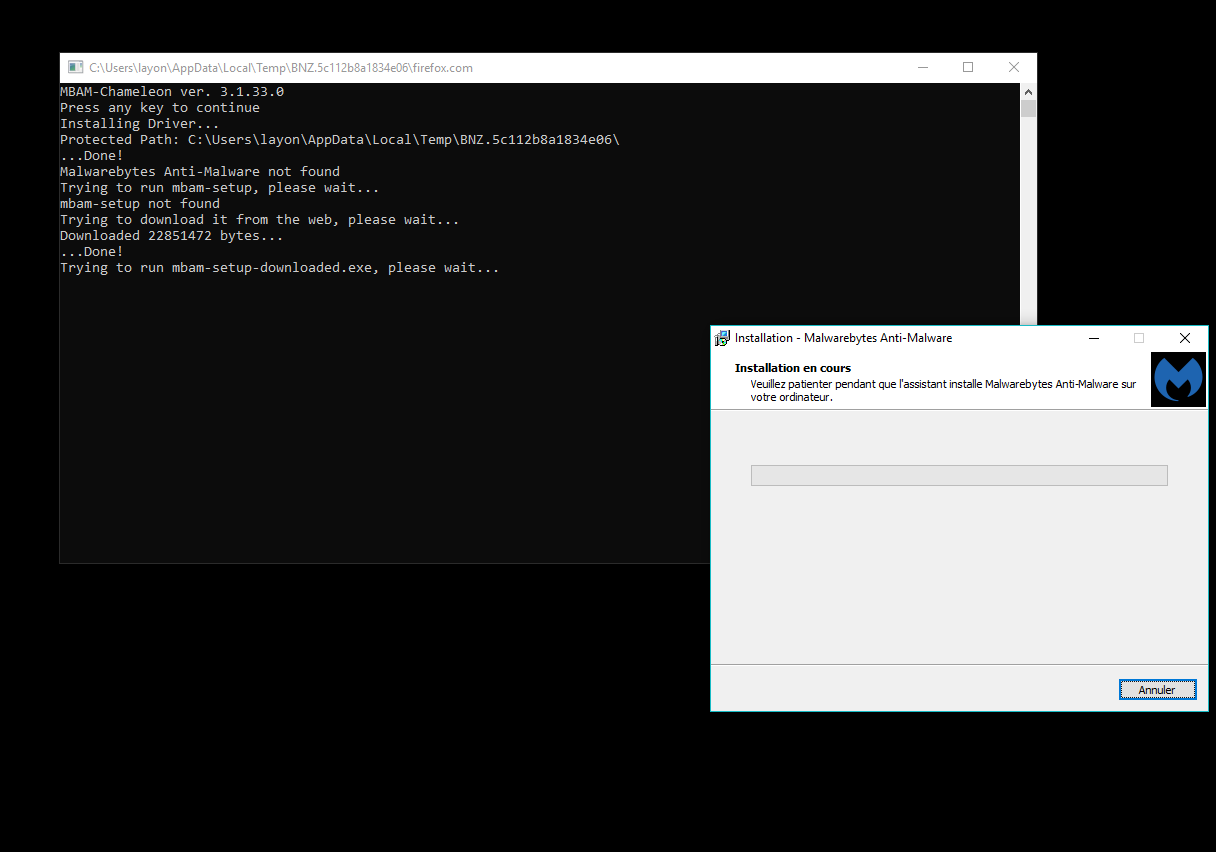Click the console window icon in the title bar

click(75, 68)
